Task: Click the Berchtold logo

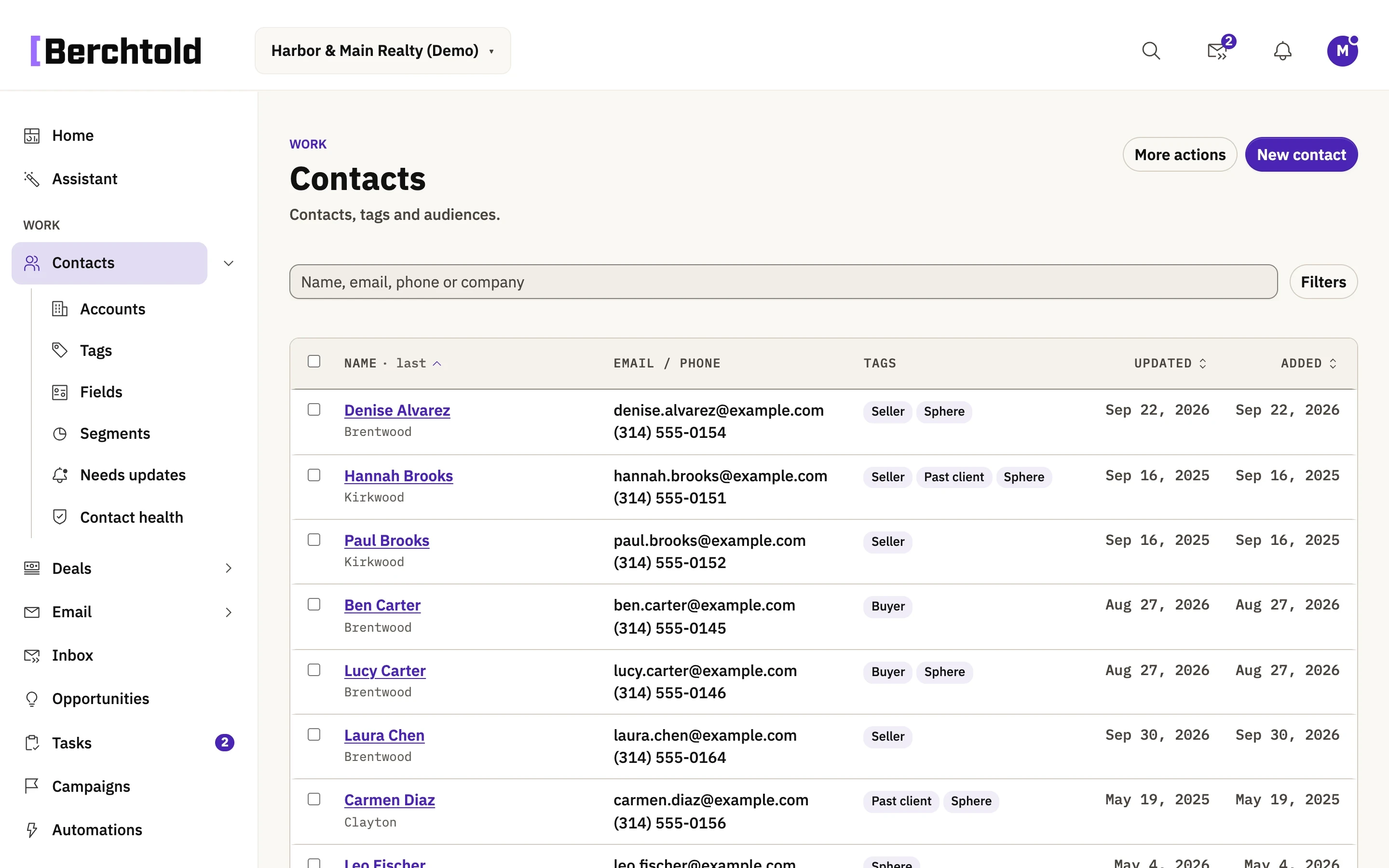Action: (x=116, y=51)
